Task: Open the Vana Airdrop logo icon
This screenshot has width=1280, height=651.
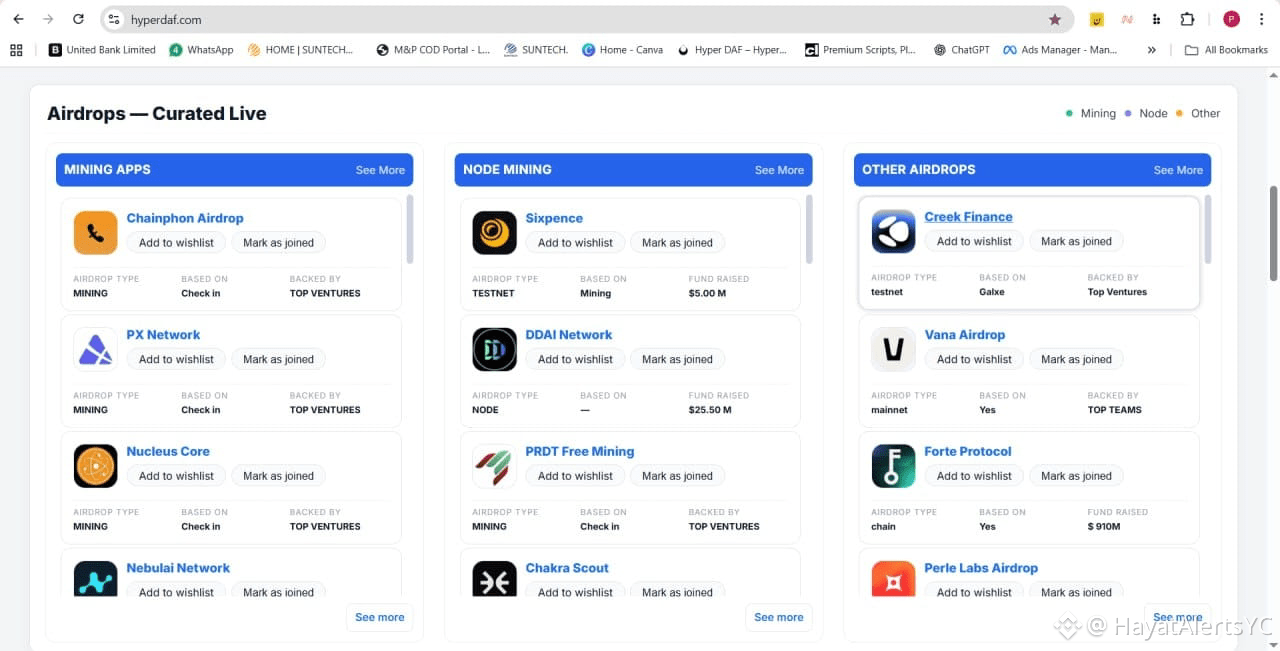Action: tap(893, 349)
